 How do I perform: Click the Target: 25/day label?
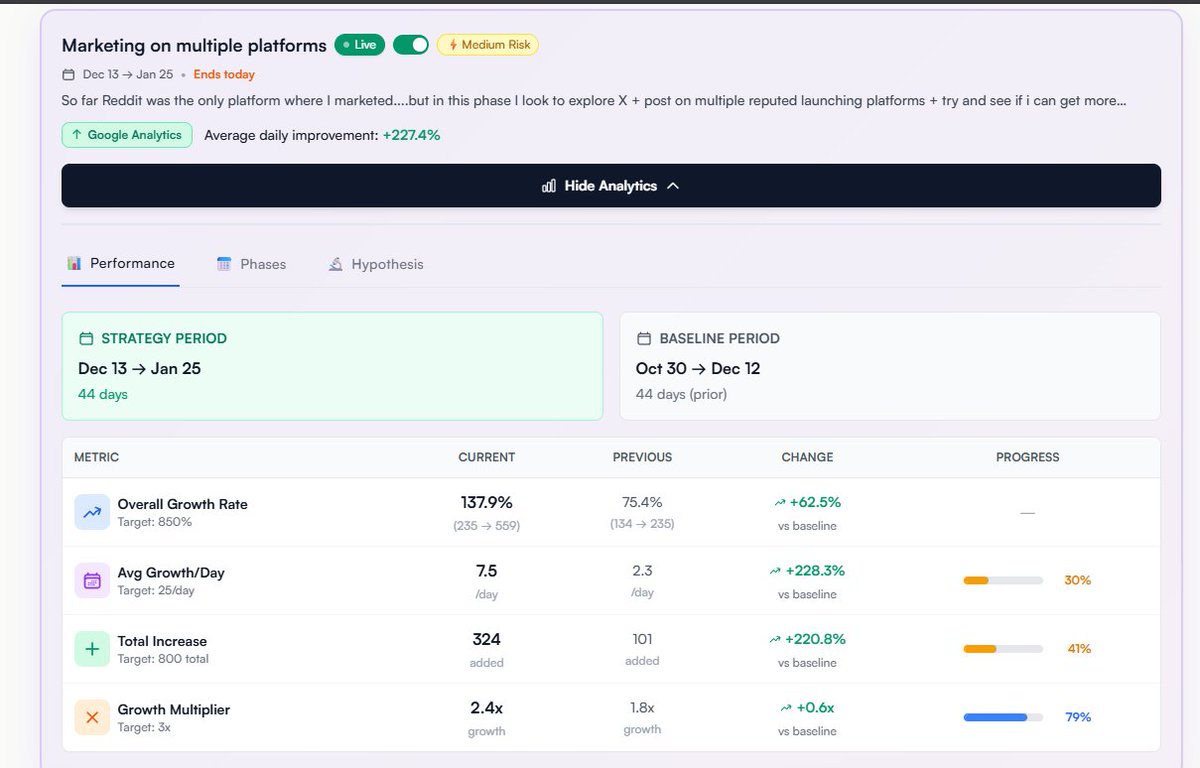click(157, 591)
